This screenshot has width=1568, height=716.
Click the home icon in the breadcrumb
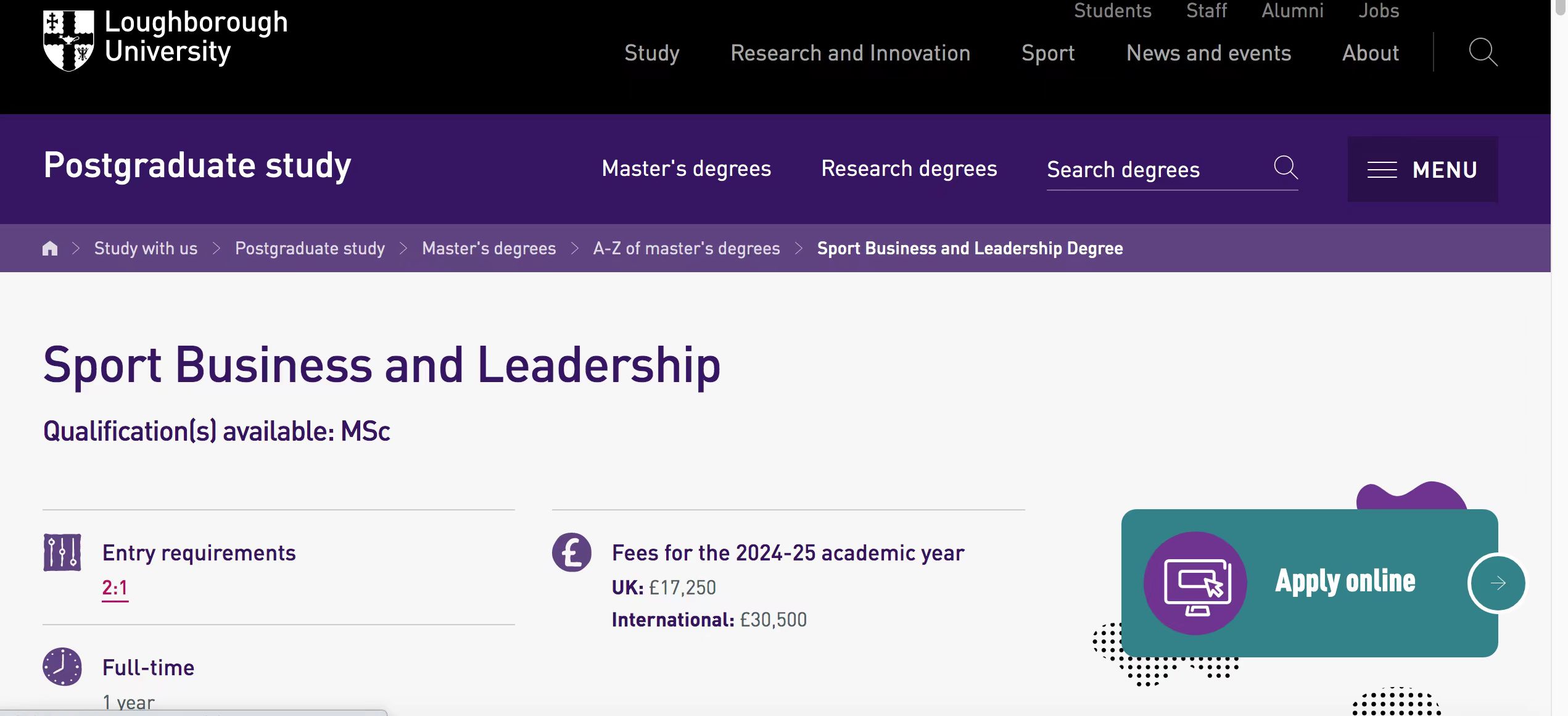(x=50, y=248)
